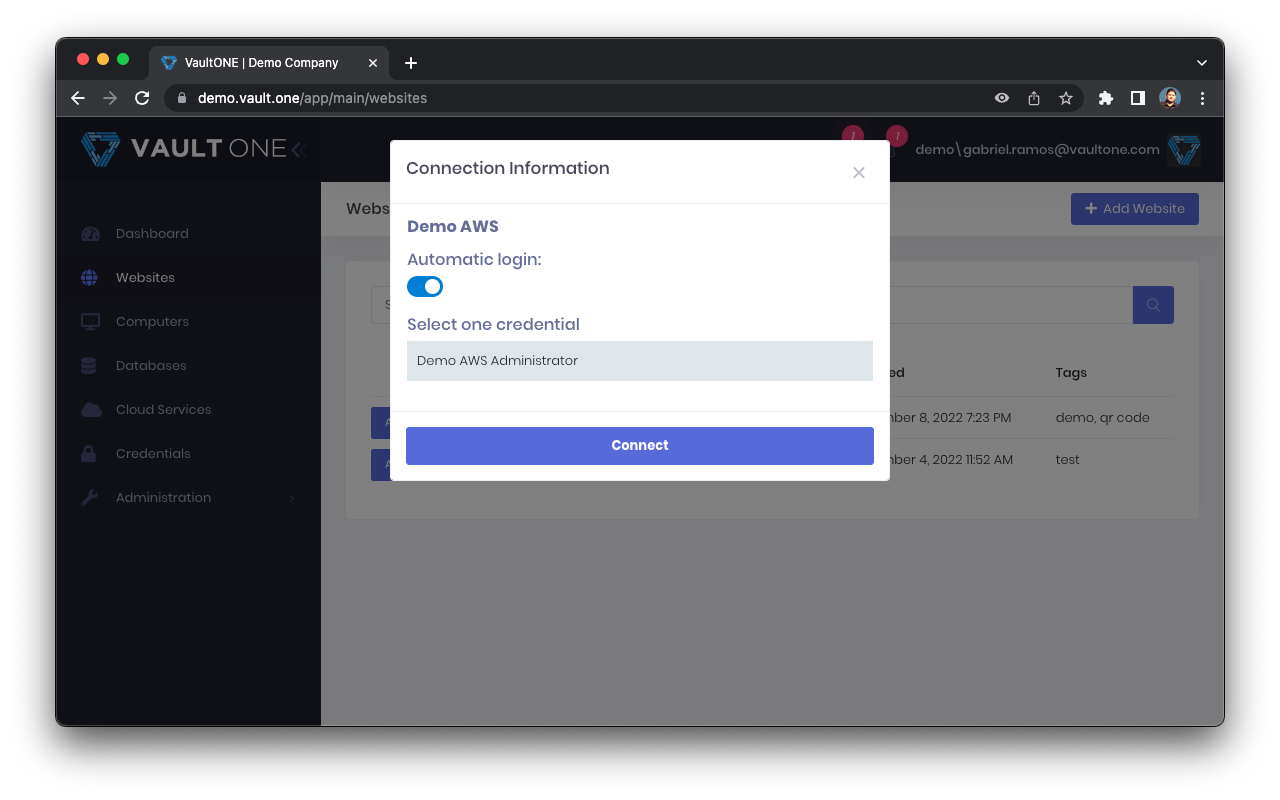Click the Credentials padlock icon
The image size is (1280, 800).
pyautogui.click(x=89, y=454)
